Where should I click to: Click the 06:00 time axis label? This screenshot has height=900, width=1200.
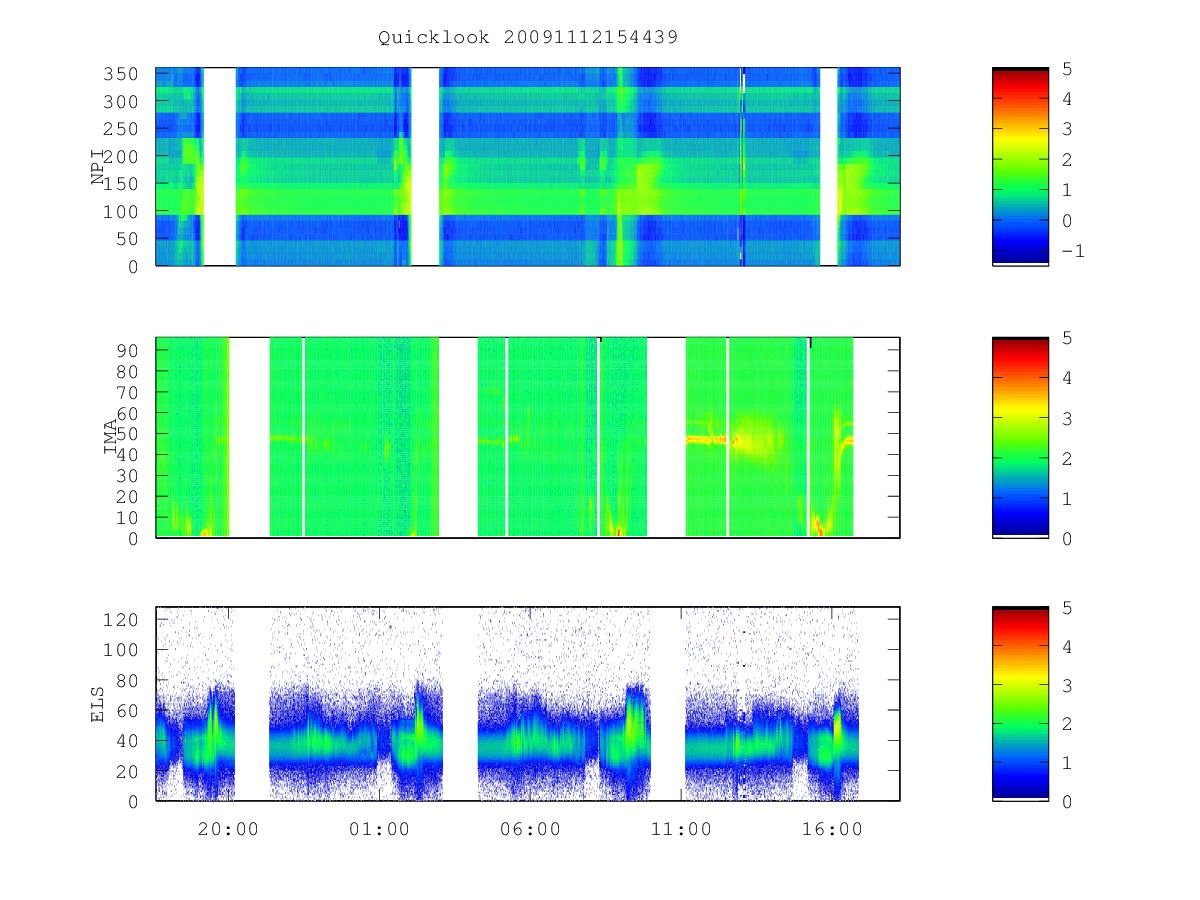pyautogui.click(x=531, y=829)
